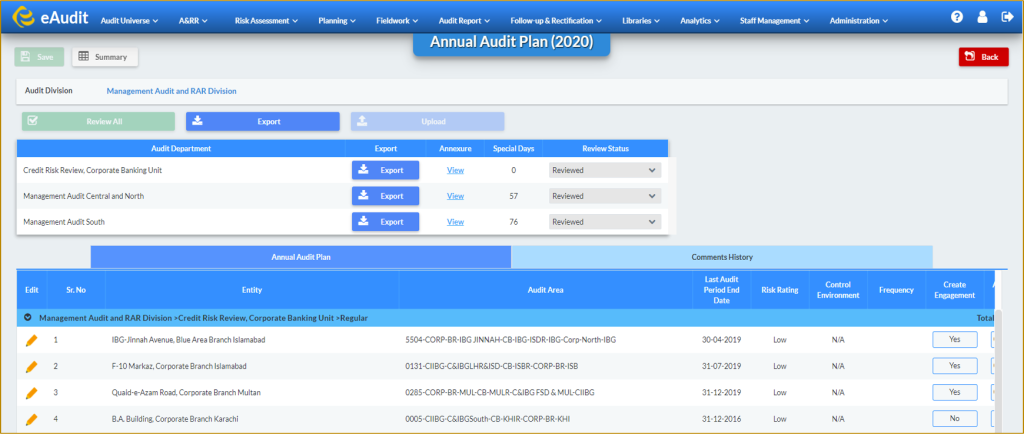Screen dimensions: 1024x434
Task: Collapse the Credit Risk Review Regular group
Action: click(28, 318)
